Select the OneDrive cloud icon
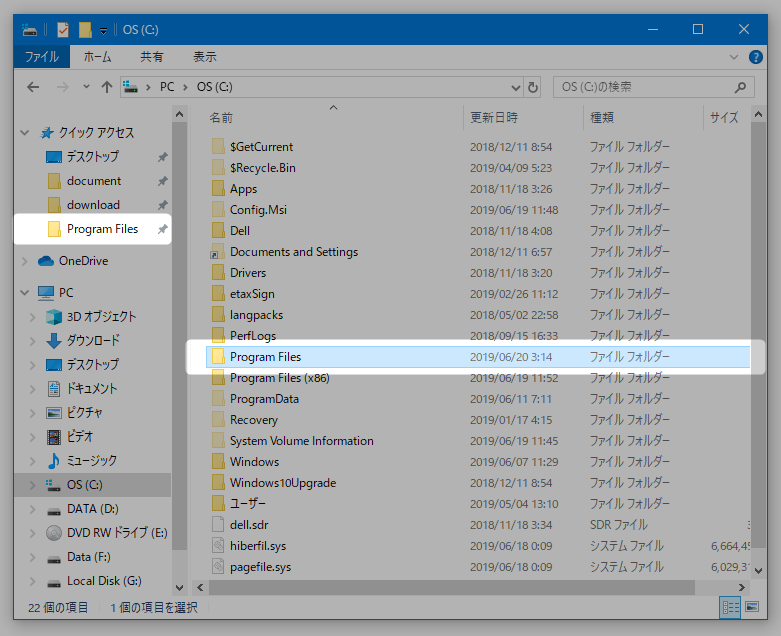Image resolution: width=781 pixels, height=636 pixels. click(x=46, y=261)
